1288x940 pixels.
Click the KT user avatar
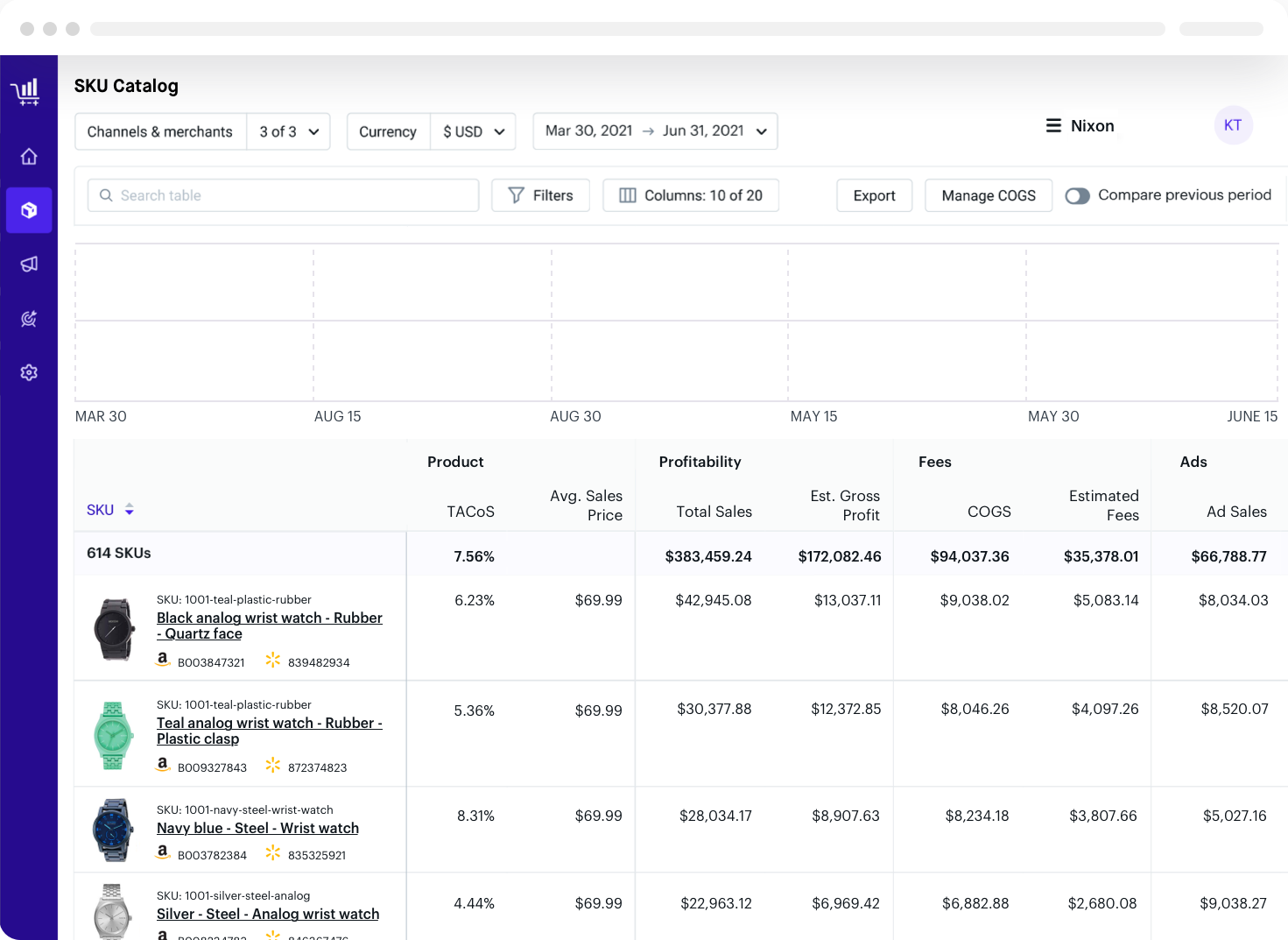[1232, 125]
